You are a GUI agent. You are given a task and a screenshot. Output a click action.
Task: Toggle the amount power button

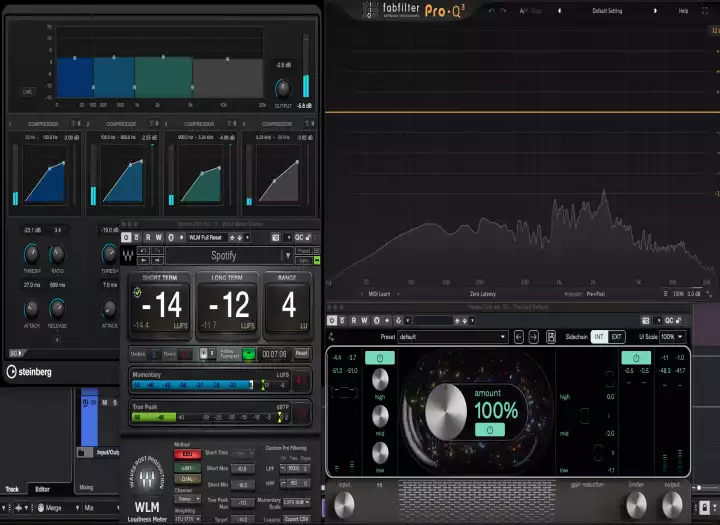(489, 429)
